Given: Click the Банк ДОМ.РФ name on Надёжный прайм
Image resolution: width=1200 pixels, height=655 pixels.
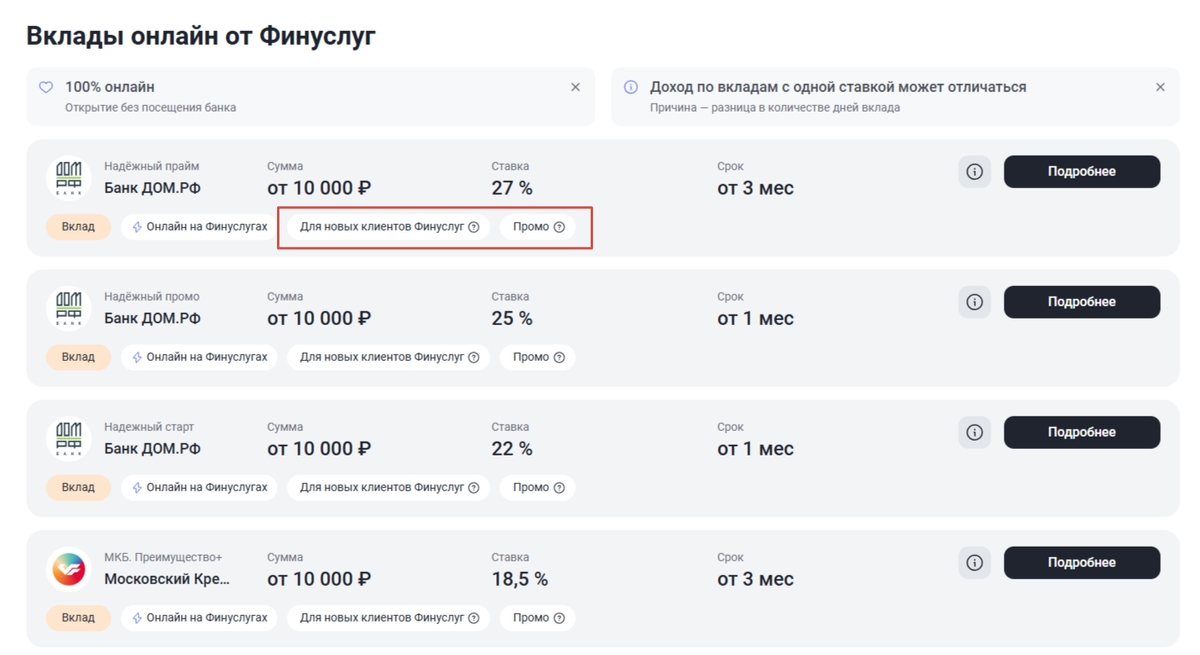Looking at the screenshot, I should click(152, 188).
